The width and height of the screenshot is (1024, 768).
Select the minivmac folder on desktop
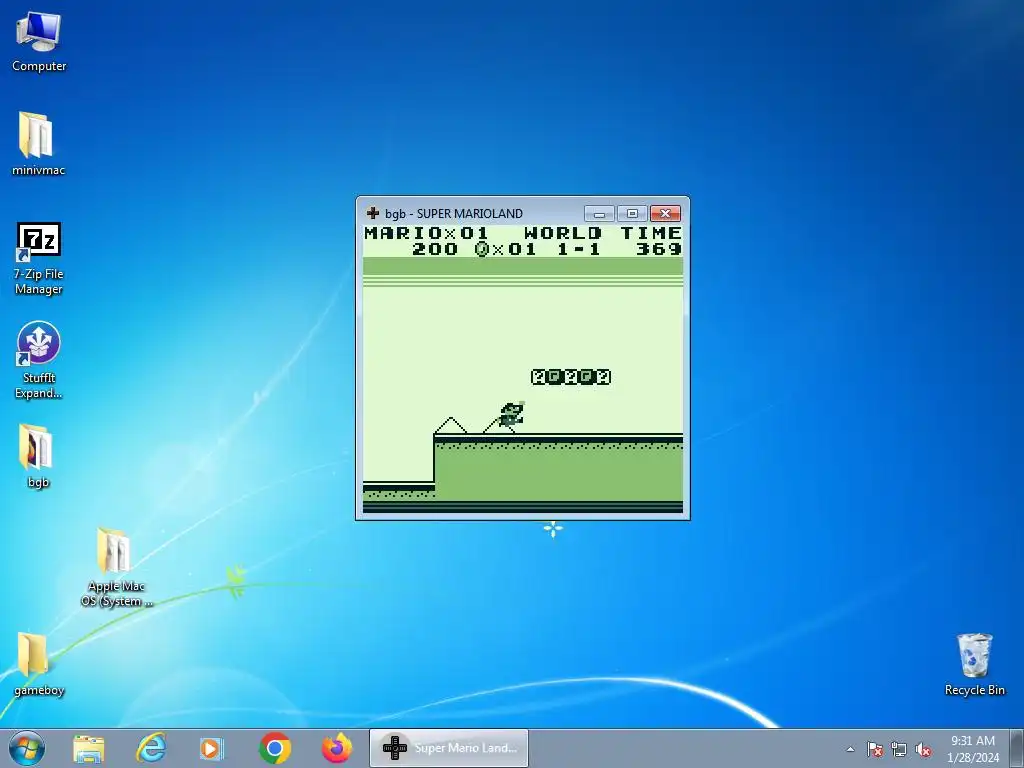click(x=38, y=144)
